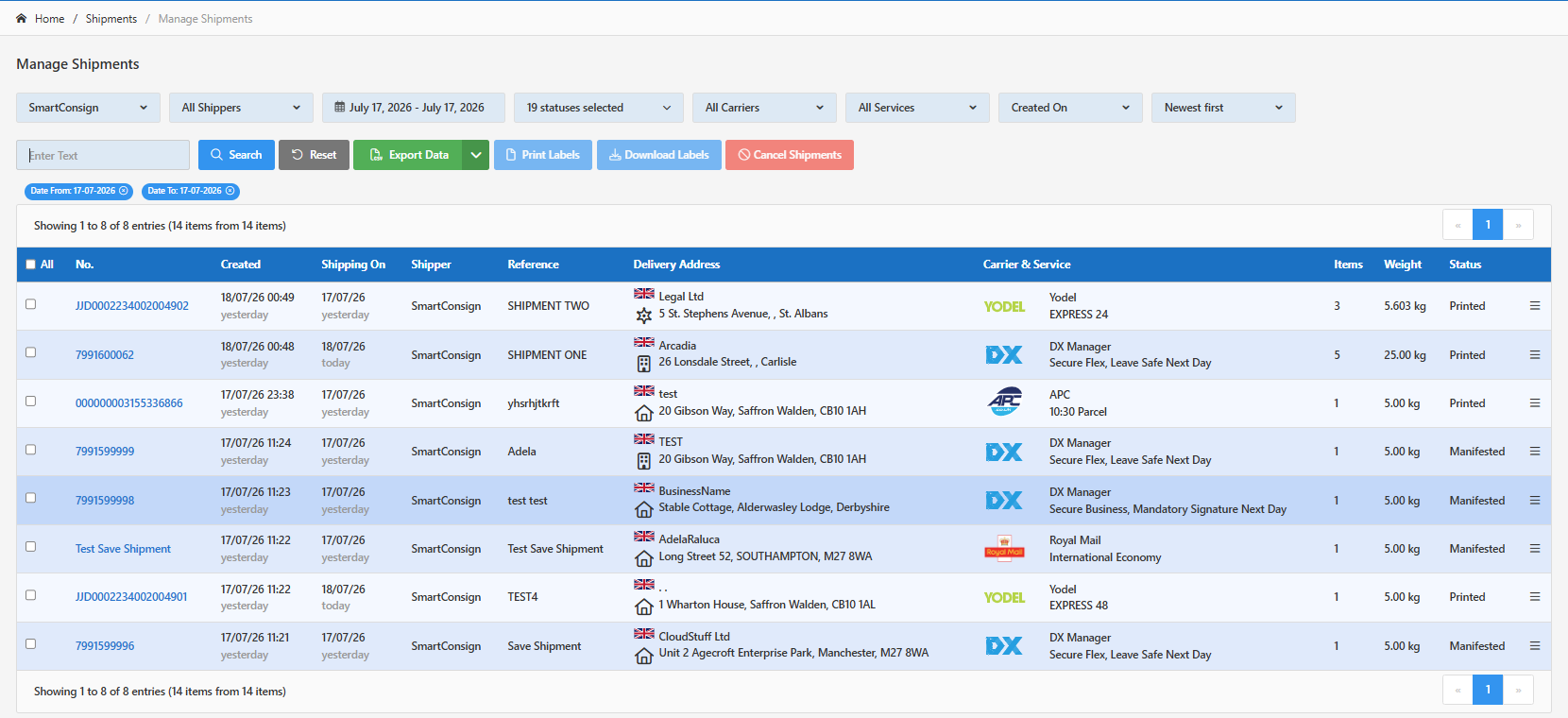Image resolution: width=1568 pixels, height=718 pixels.
Task: Click the Cancel Shipments button
Action: [x=790, y=155]
